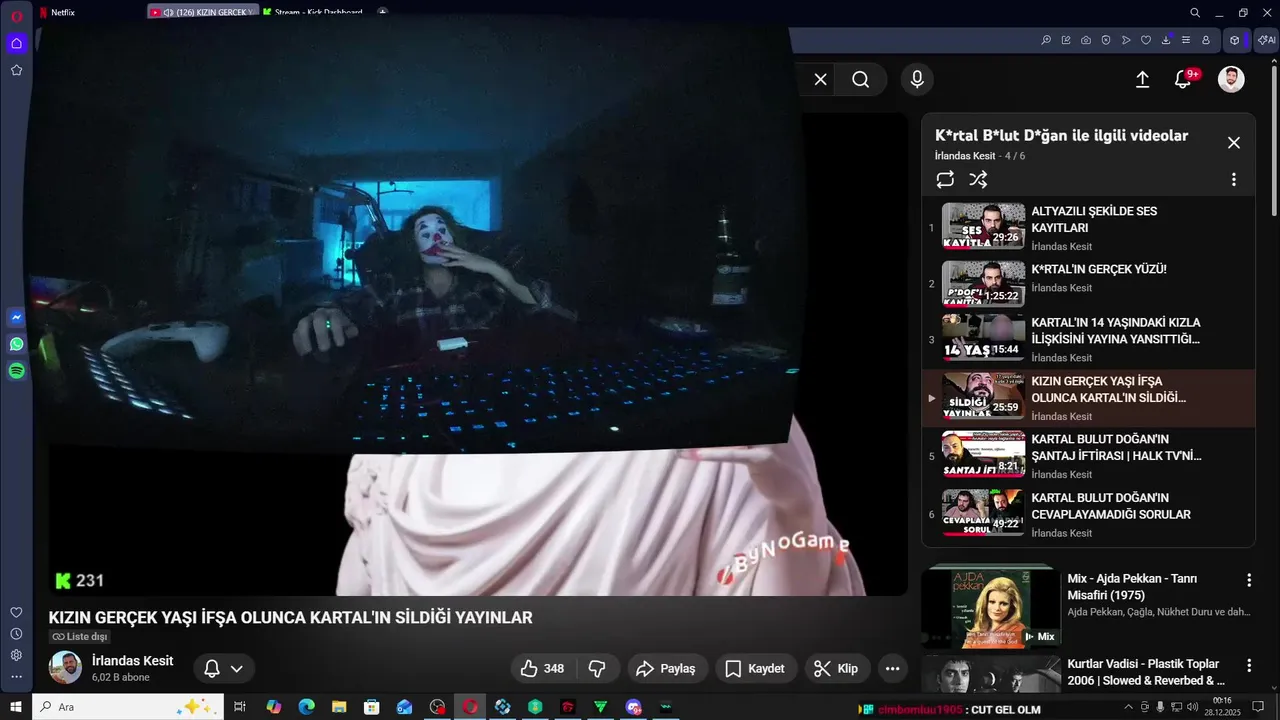Search tabs using title bar magnifier
Screen dimensions: 1280x720
point(1195,13)
